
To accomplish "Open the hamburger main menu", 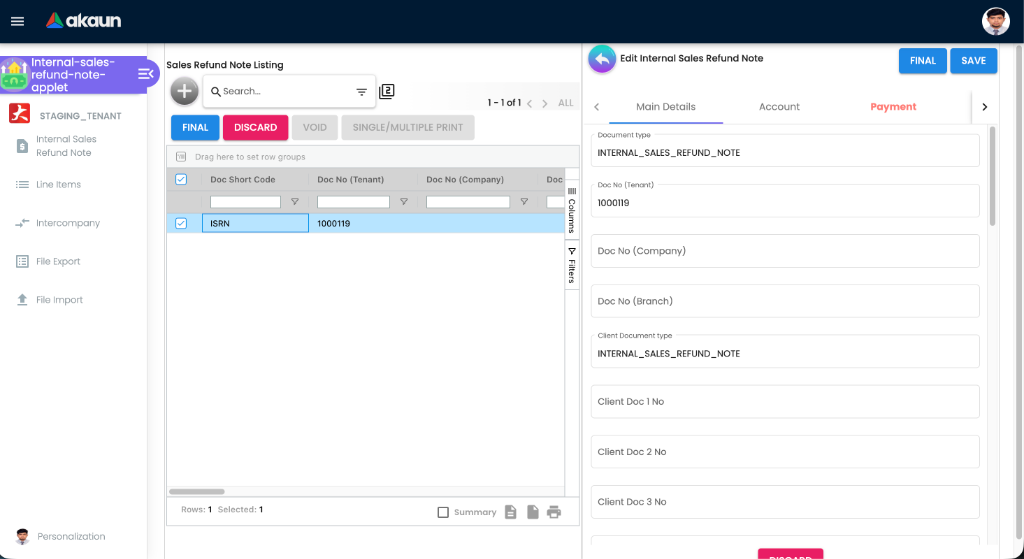I will (18, 21).
